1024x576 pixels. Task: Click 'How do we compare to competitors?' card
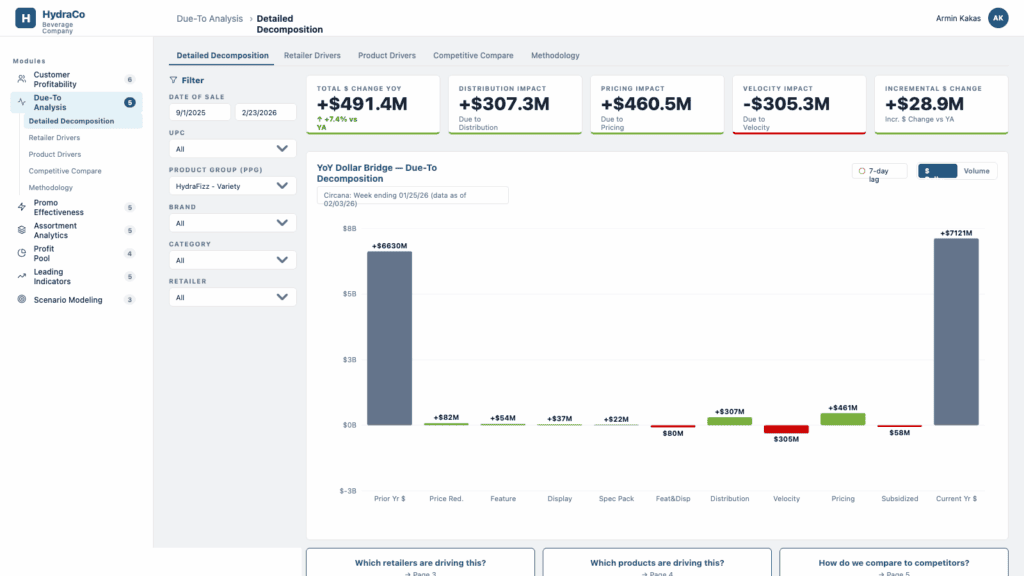click(x=893, y=562)
